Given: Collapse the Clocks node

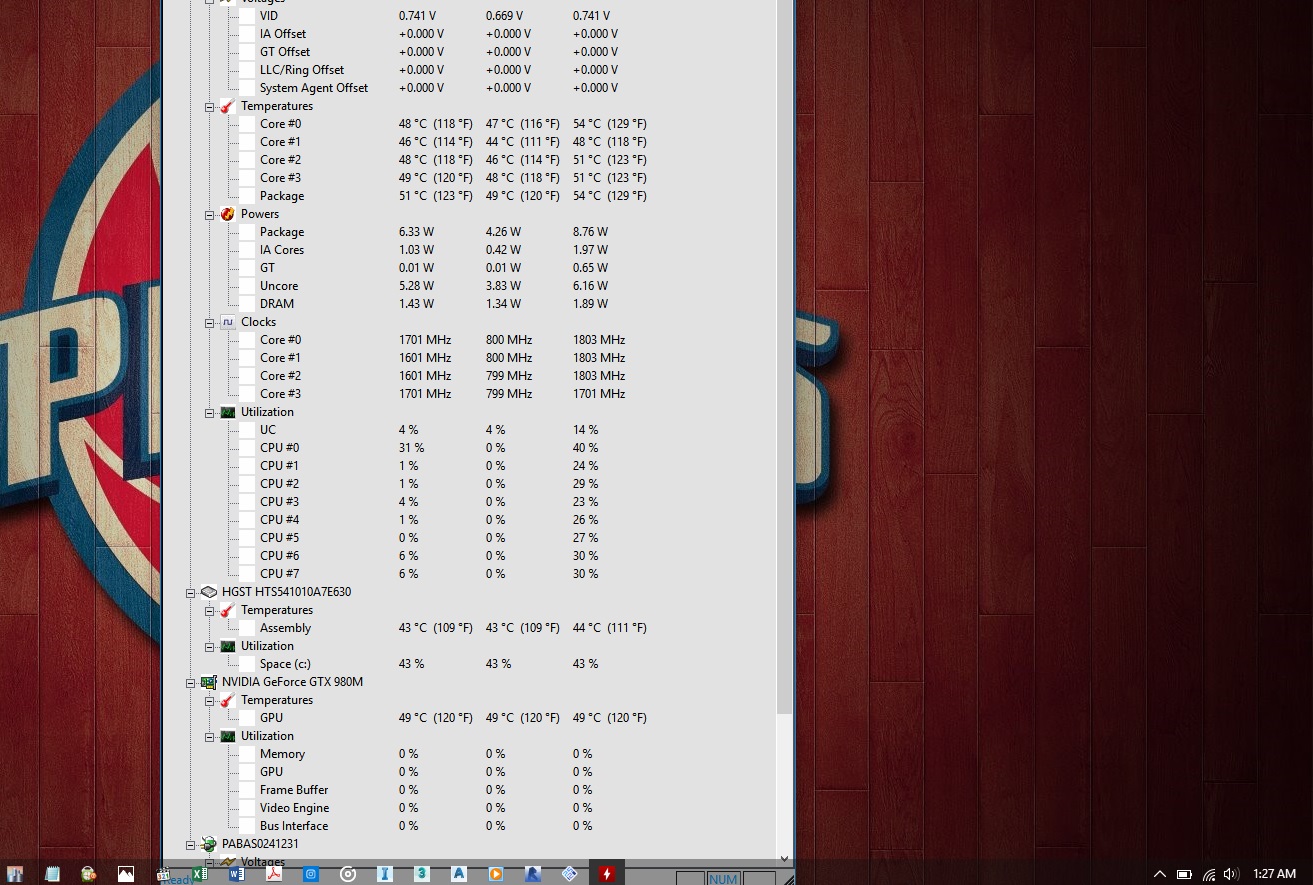Looking at the screenshot, I should (x=210, y=322).
